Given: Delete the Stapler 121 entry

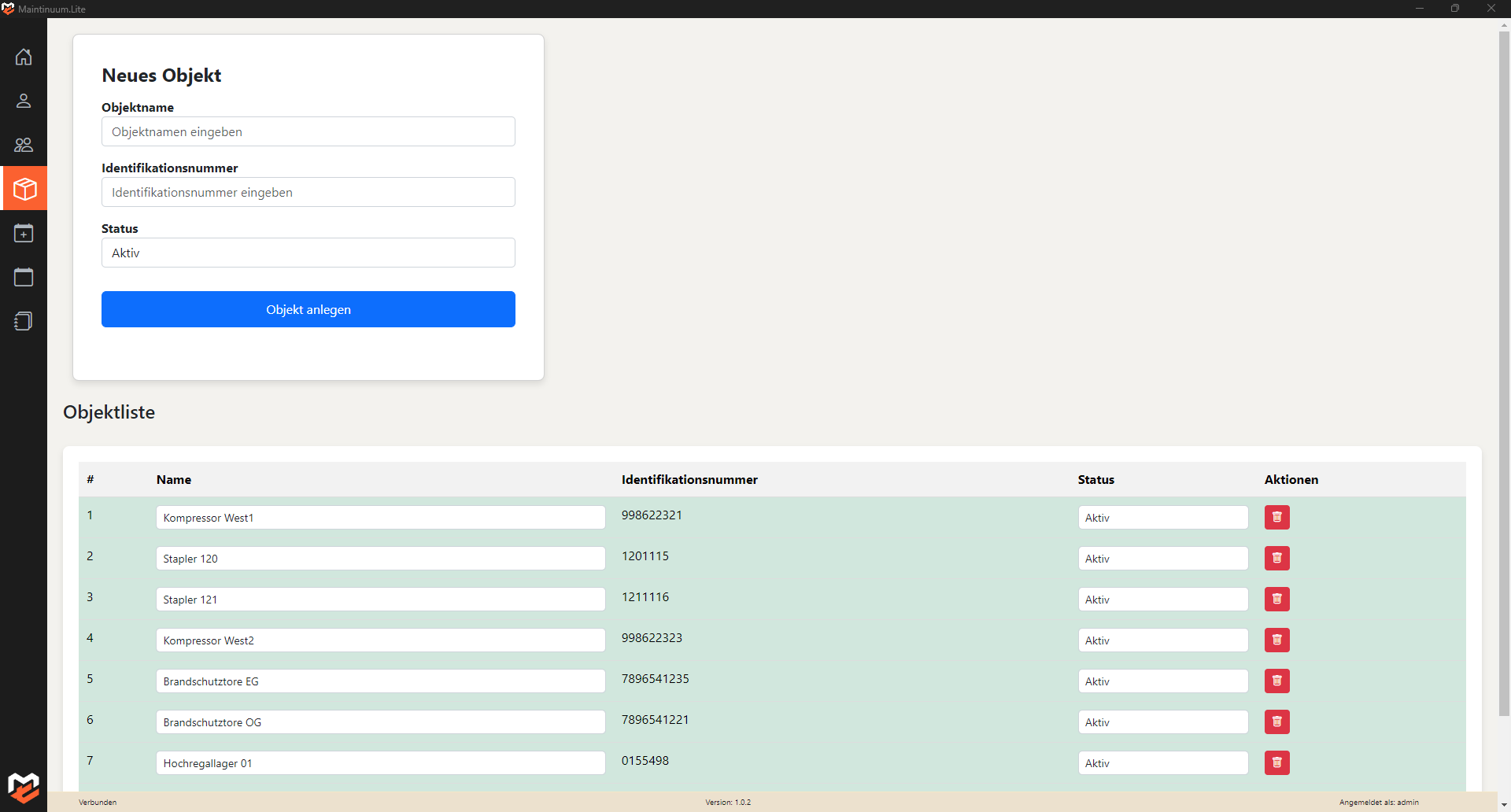Looking at the screenshot, I should (1276, 599).
